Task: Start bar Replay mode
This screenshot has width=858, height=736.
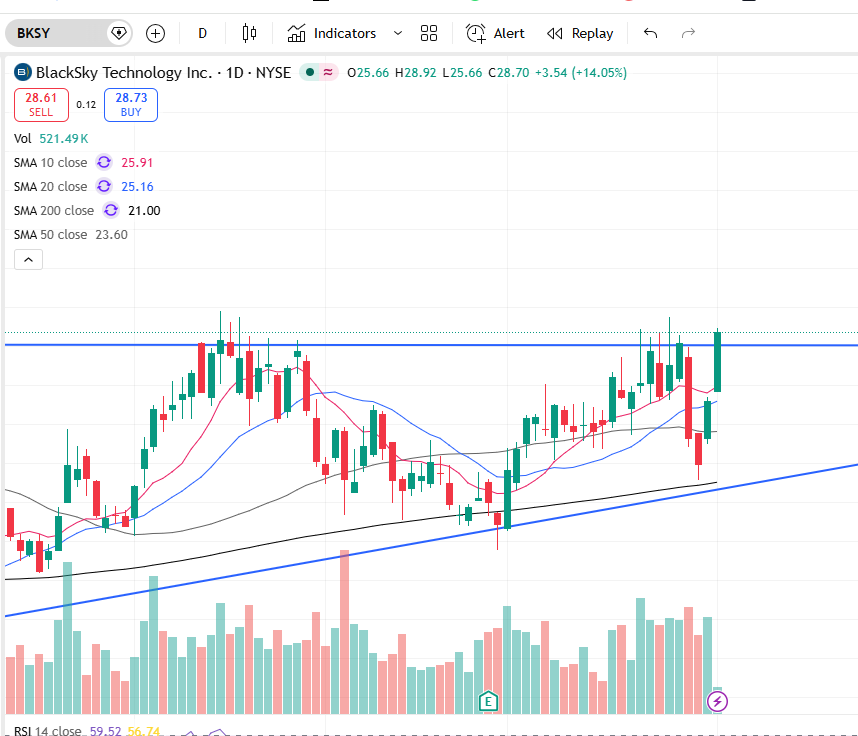Action: tap(579, 33)
